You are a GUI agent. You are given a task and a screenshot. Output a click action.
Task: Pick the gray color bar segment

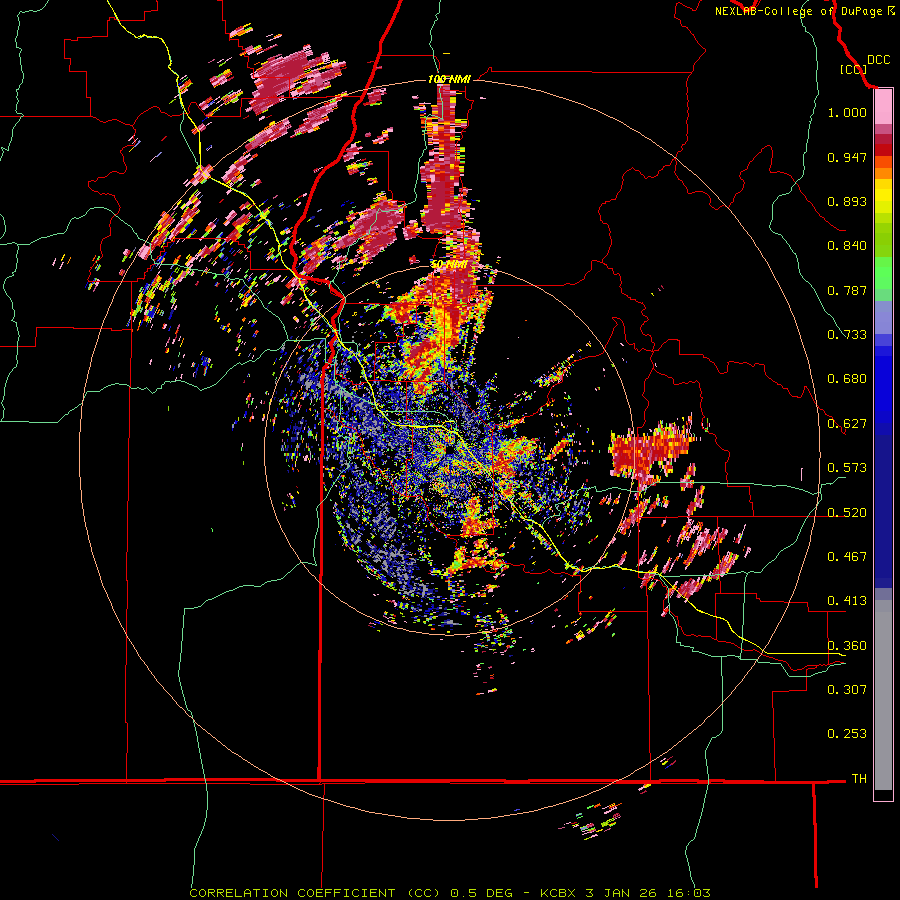click(883, 695)
